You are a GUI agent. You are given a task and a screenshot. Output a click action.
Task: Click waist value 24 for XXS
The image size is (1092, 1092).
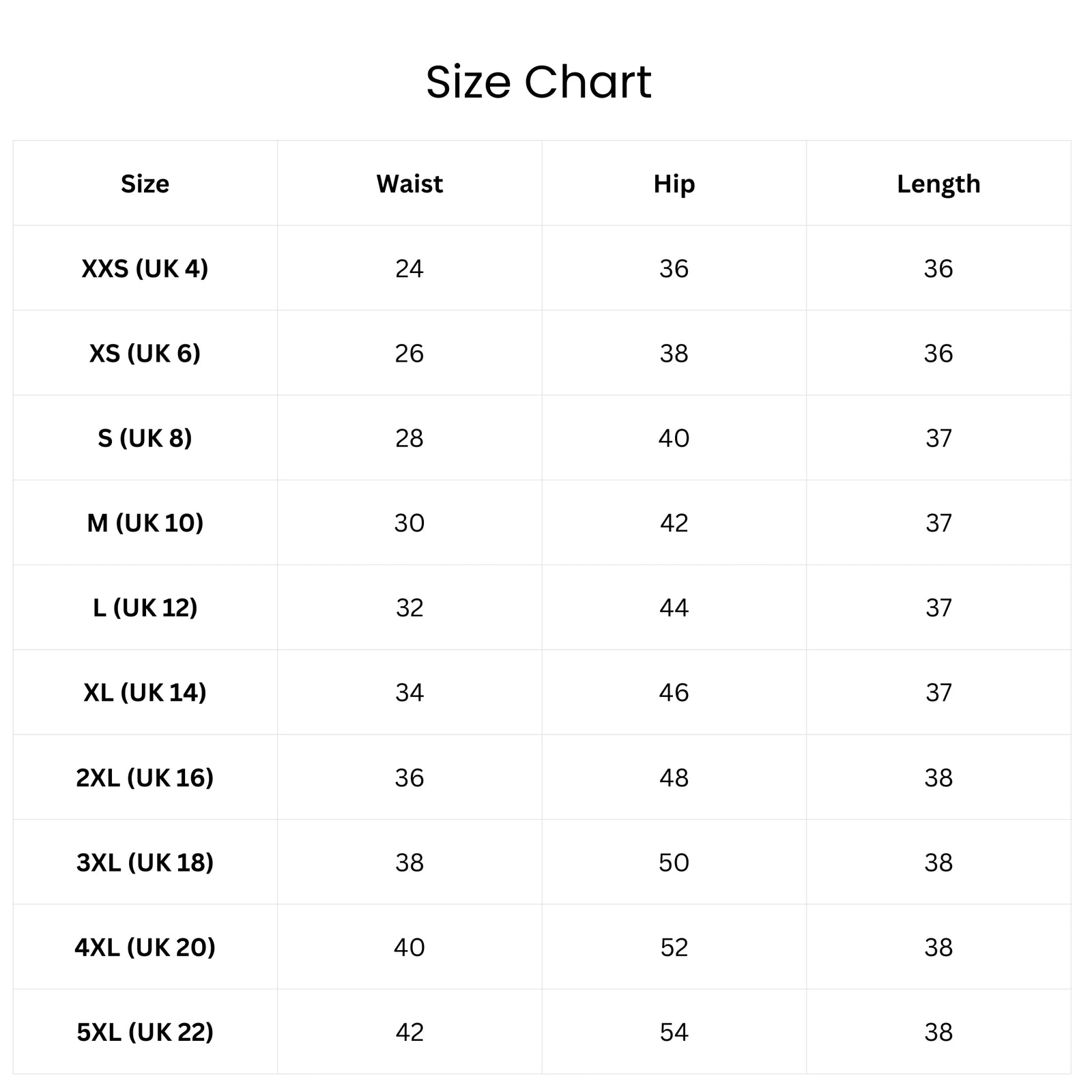click(409, 269)
